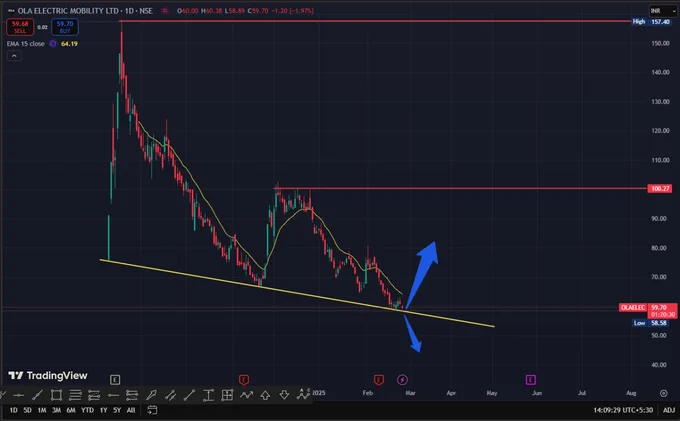Set time range to YTD
The image size is (680, 421).
click(x=87, y=410)
